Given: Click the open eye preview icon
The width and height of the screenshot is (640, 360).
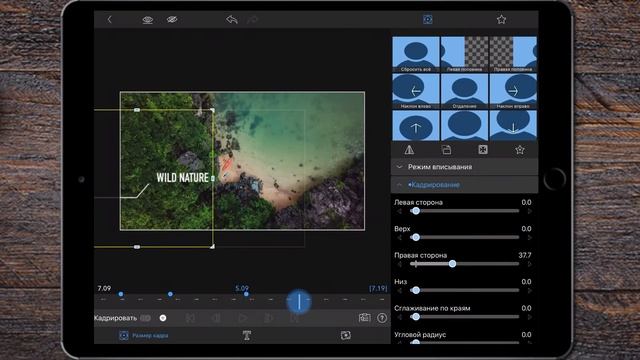Looking at the screenshot, I should tap(147, 20).
